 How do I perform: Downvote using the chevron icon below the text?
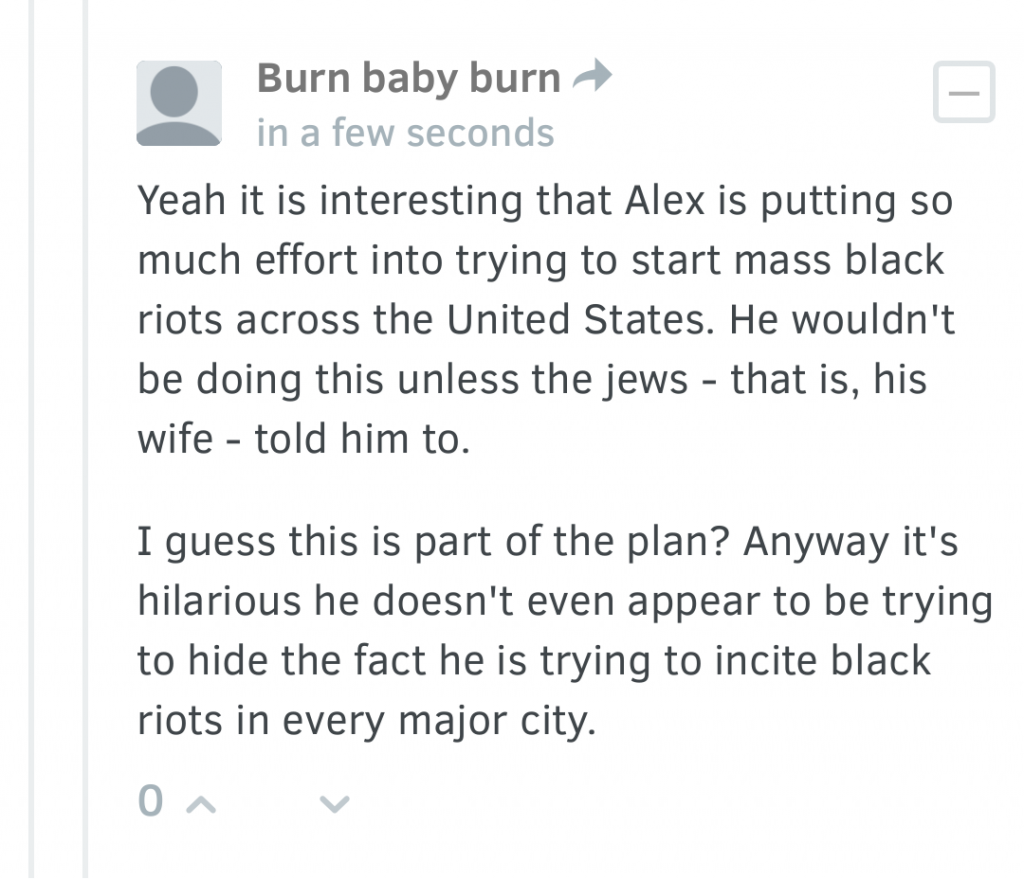click(333, 802)
